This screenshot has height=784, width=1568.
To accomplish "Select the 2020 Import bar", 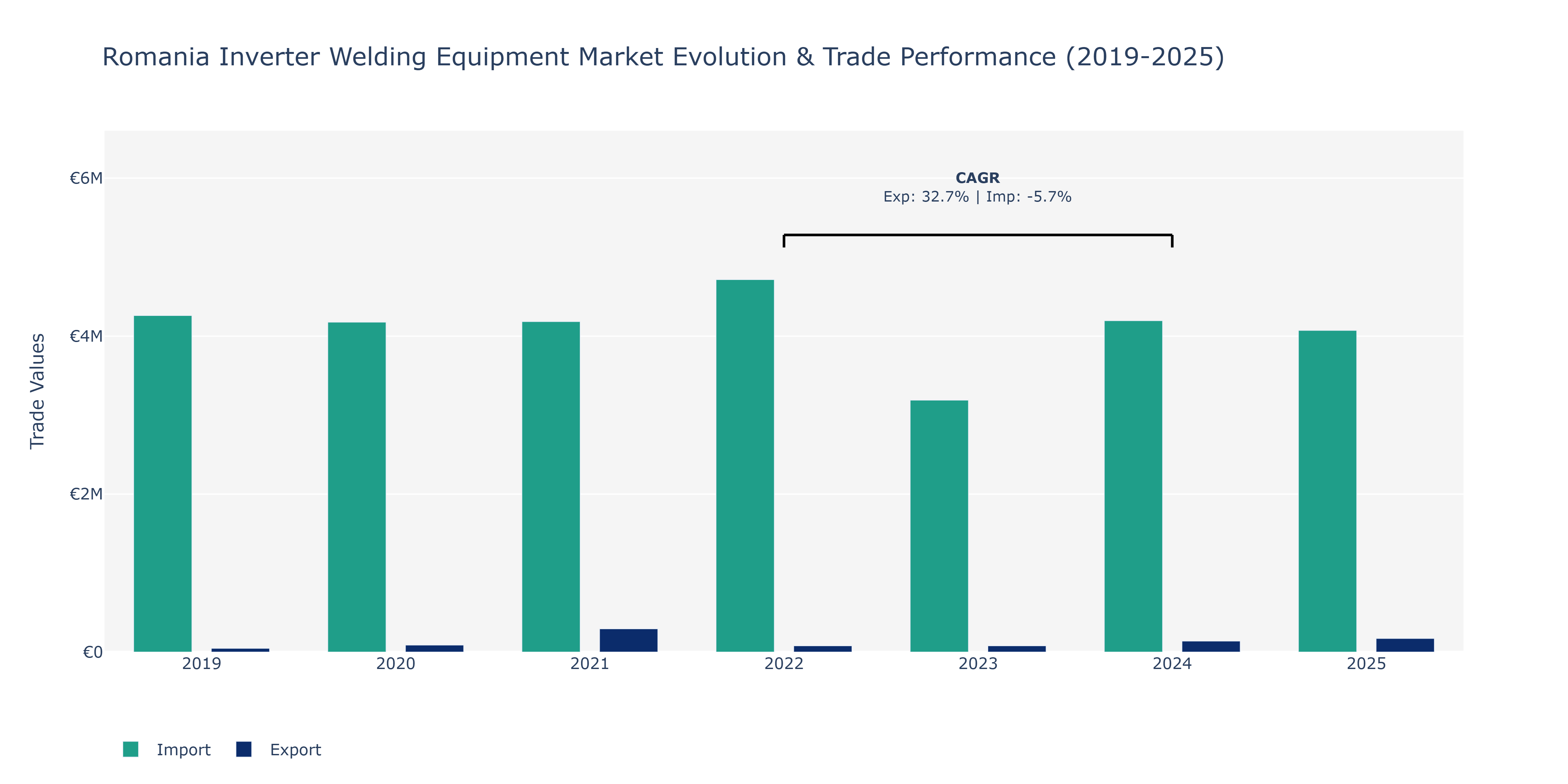I will pos(357,487).
